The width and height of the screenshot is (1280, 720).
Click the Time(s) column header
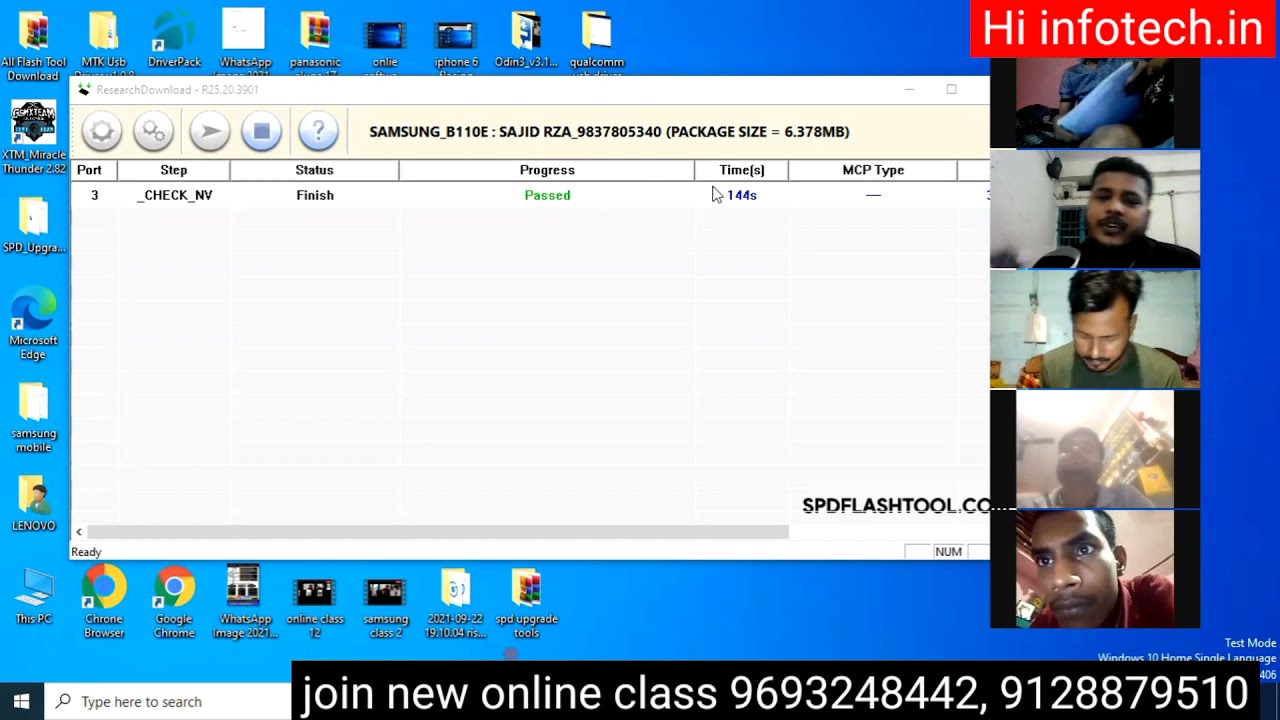742,170
